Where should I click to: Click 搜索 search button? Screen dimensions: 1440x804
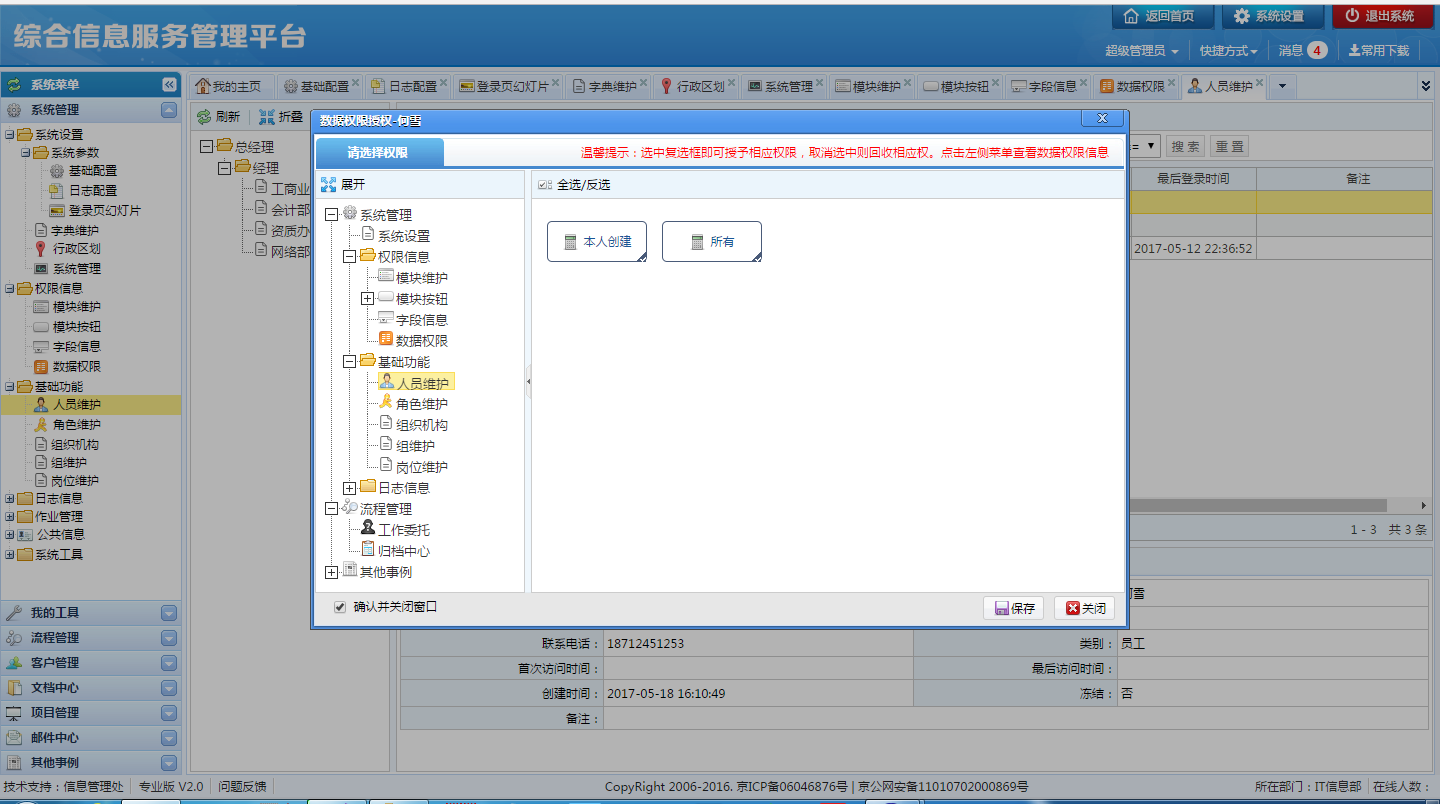coord(1185,146)
